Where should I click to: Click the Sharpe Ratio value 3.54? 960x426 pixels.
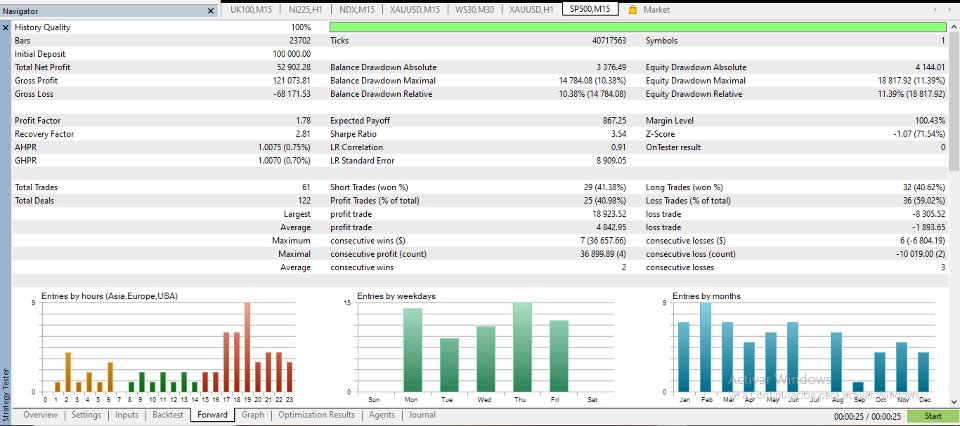point(618,134)
